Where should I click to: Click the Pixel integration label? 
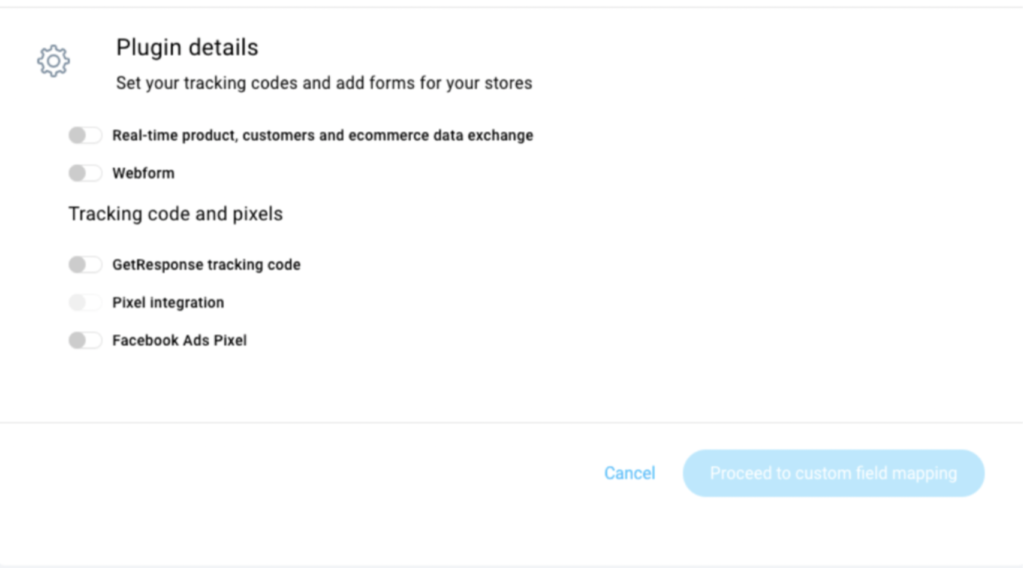click(168, 302)
